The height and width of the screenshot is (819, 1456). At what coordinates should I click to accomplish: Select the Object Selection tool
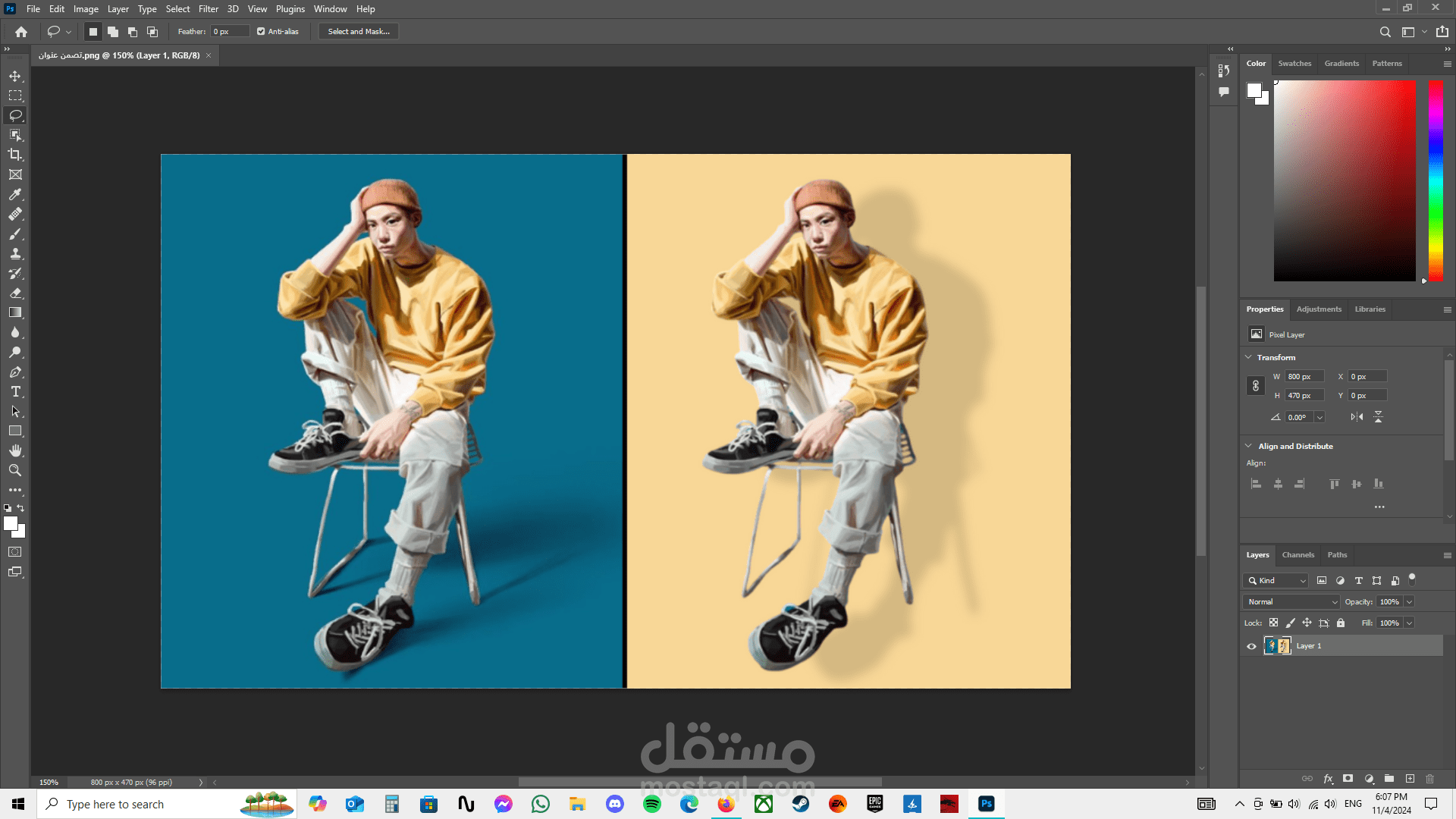[15, 135]
